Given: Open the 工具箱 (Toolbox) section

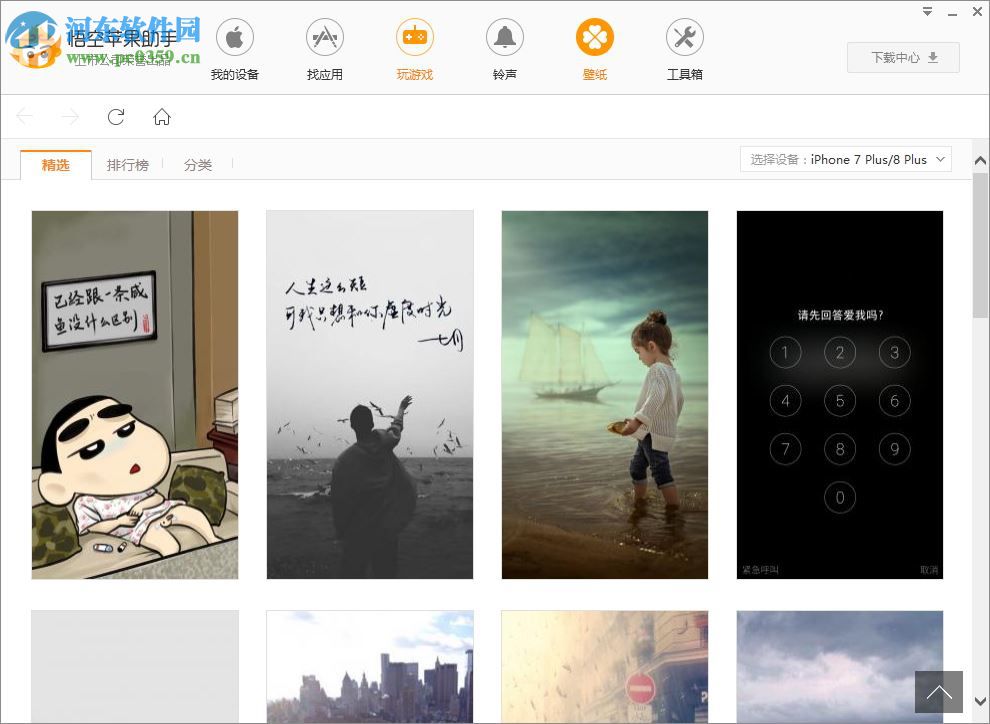Looking at the screenshot, I should [x=684, y=49].
